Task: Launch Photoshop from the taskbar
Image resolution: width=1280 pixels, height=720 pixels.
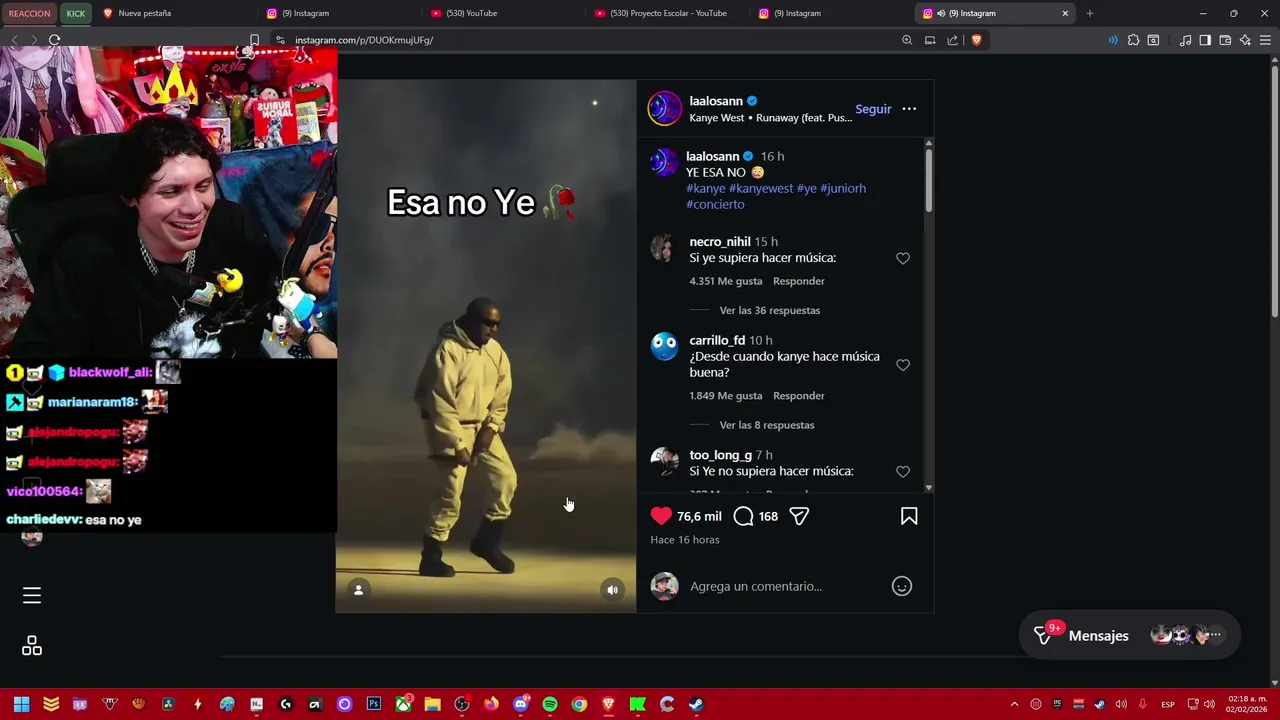Action: pos(374,704)
